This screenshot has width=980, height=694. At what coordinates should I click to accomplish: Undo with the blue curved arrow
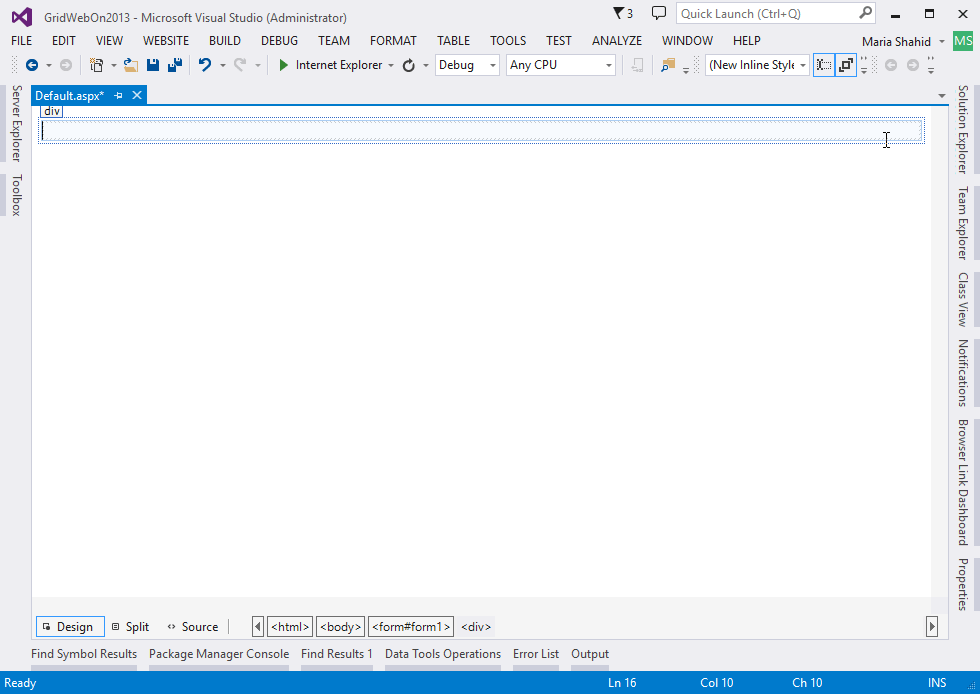point(205,65)
